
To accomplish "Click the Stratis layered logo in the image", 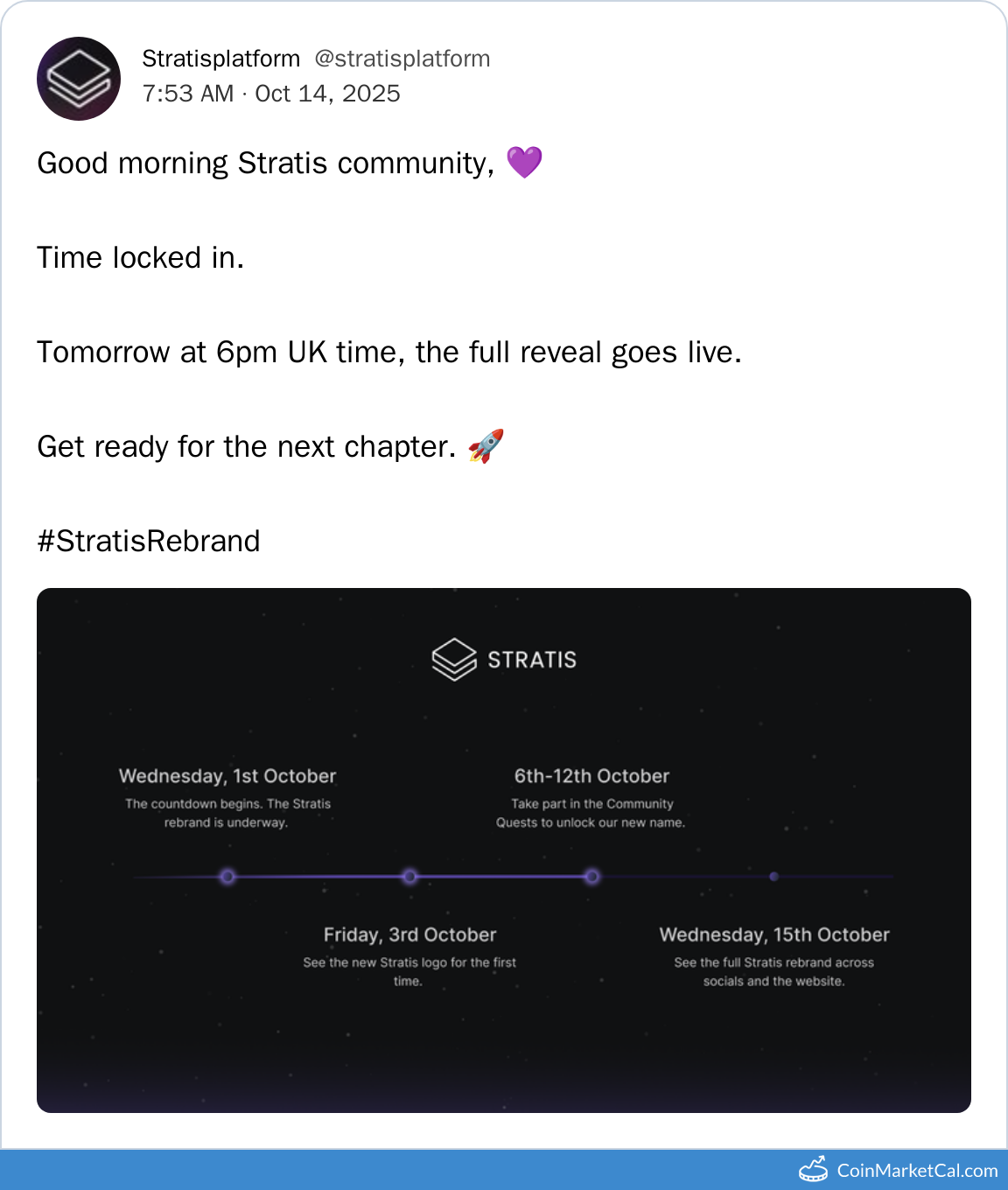I will click(x=454, y=659).
